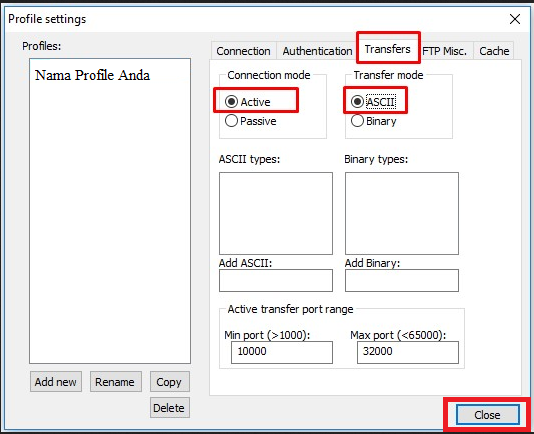The image size is (534, 434).
Task: Open the Authentication tab
Action: (x=317, y=51)
